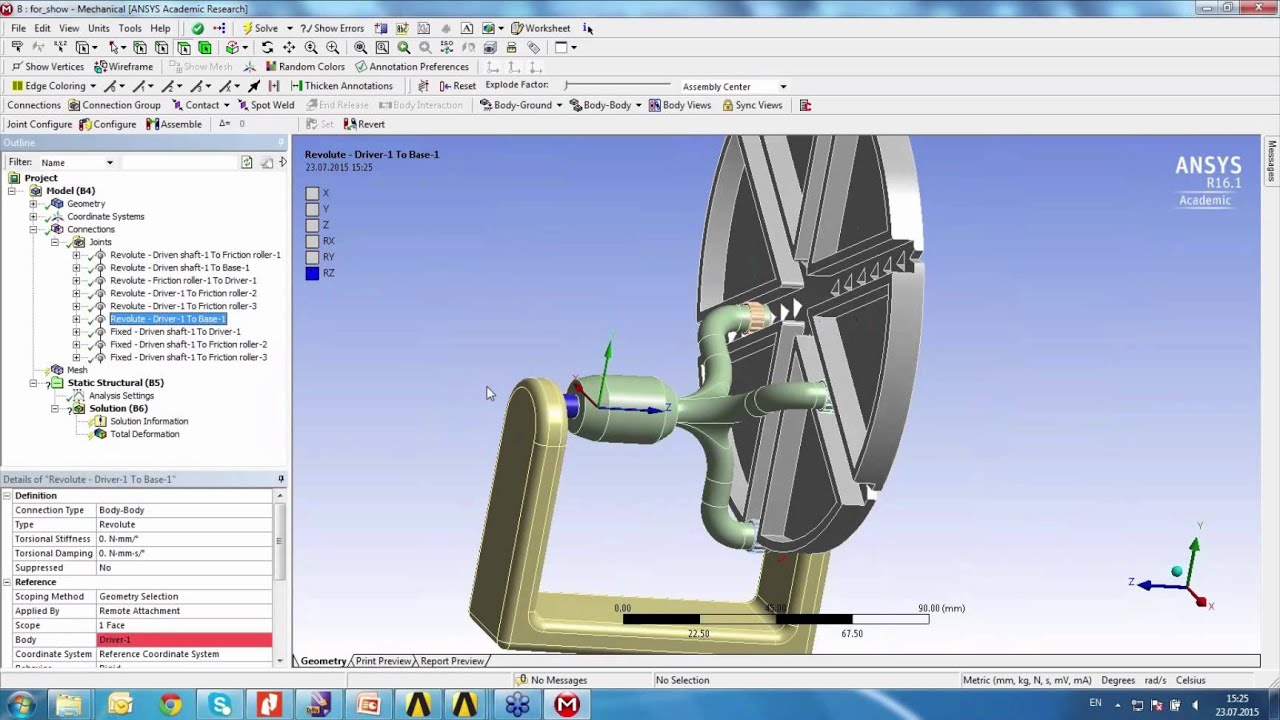Open the Units menu

click(x=98, y=28)
